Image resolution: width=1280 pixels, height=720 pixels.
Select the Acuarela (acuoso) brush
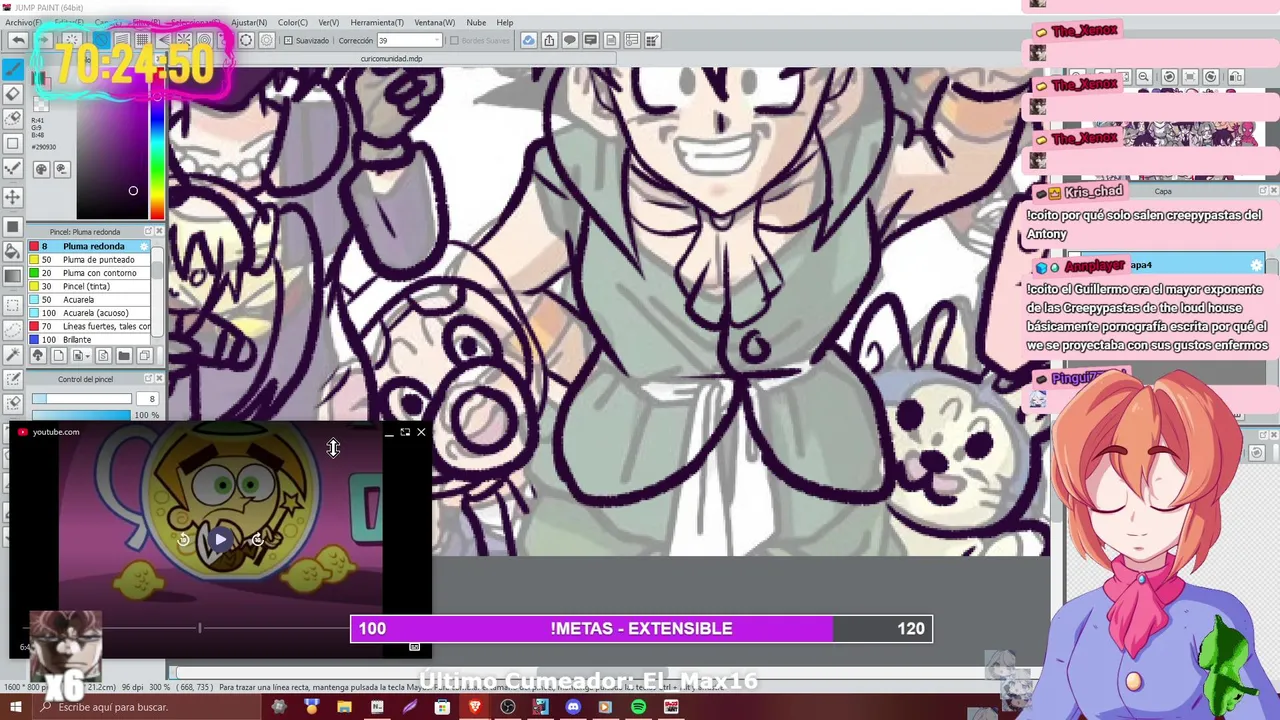point(90,313)
